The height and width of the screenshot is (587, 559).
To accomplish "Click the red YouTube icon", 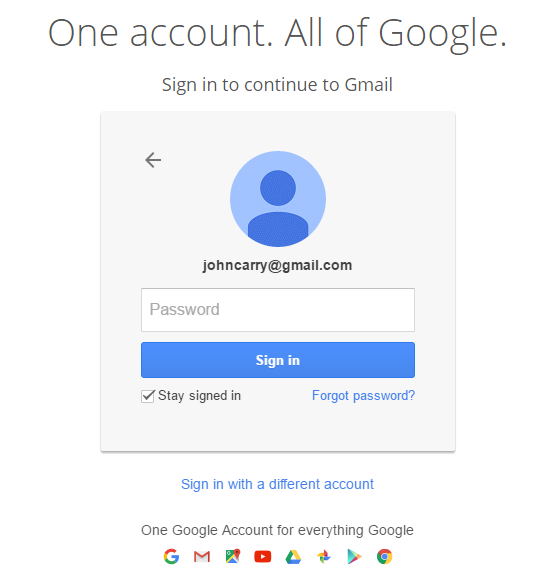I will pos(263,557).
